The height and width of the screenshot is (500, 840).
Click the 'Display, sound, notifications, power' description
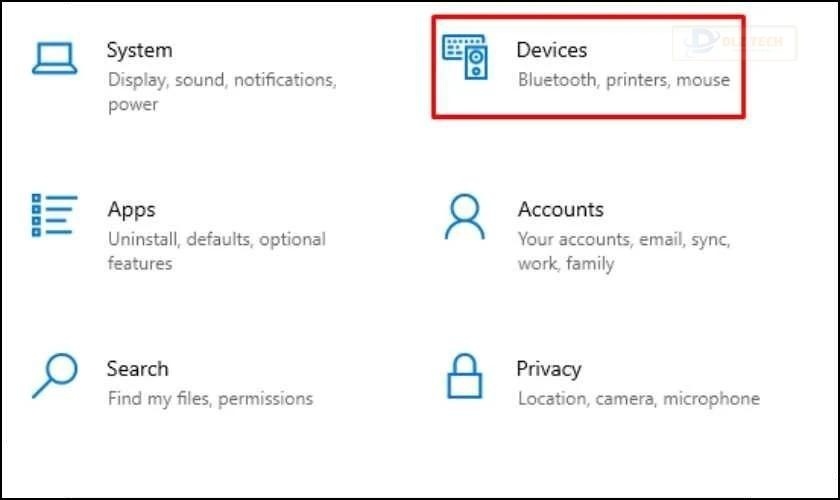222,79
